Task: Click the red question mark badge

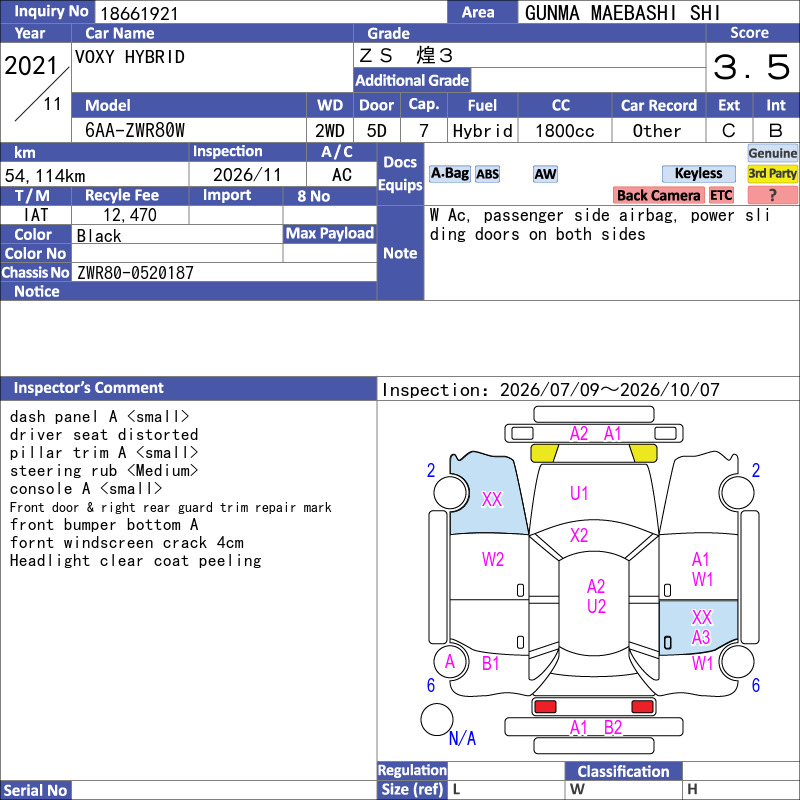Action: pos(772,195)
